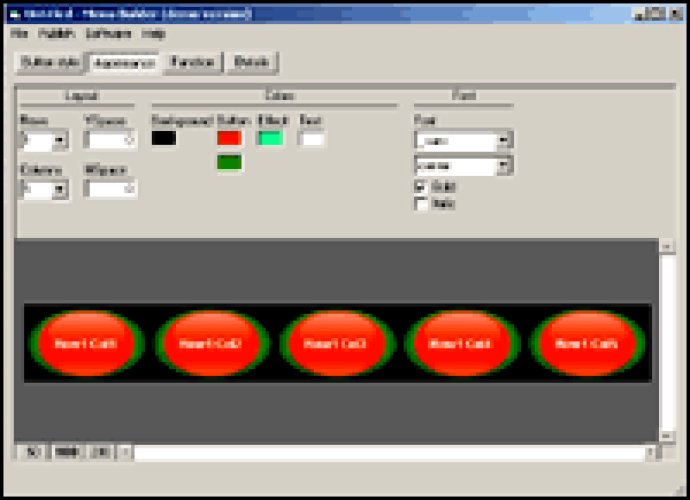Click the Row1 Col3 preview button
The image size is (690, 500).
(x=337, y=344)
